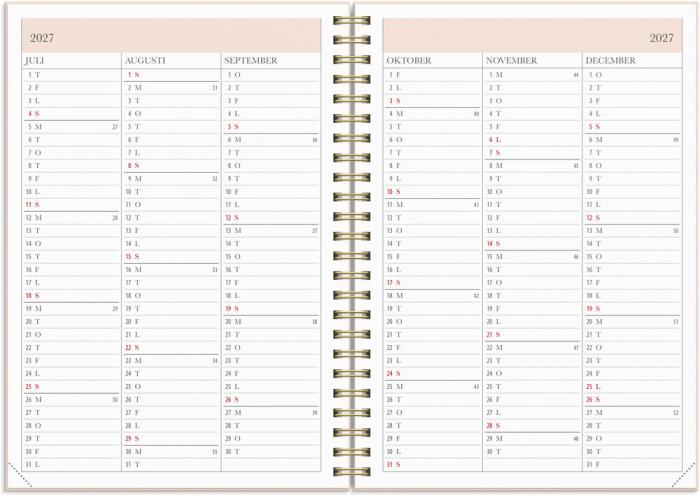Click the top spiral binding ring
The width and height of the screenshot is (700, 496).
pyautogui.click(x=351, y=20)
